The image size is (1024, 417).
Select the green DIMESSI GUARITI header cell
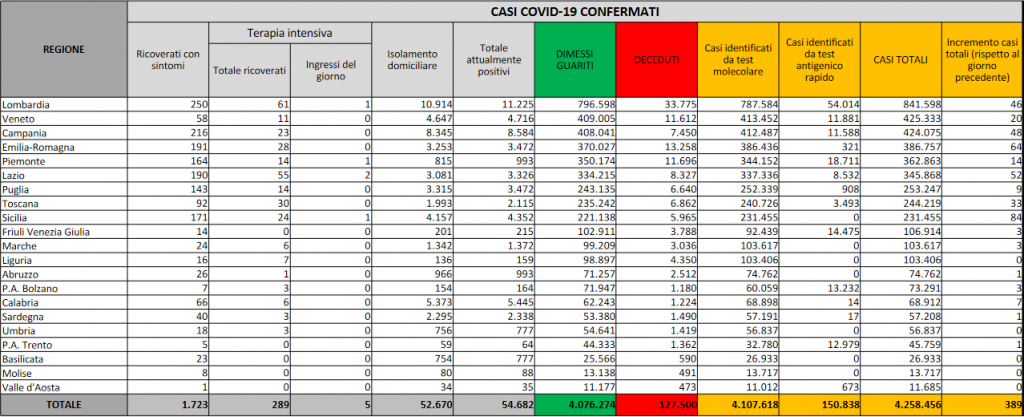[x=574, y=60]
